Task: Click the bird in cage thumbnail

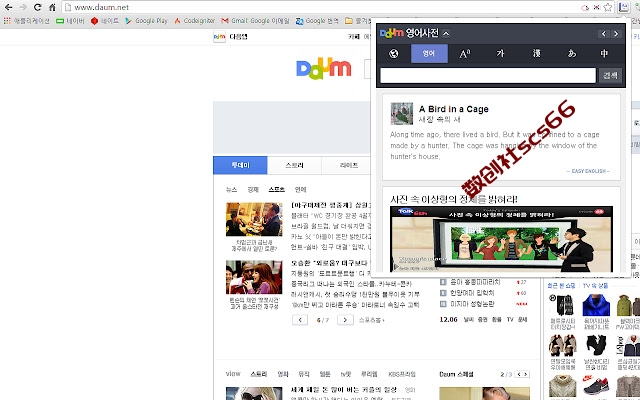Action: point(402,113)
